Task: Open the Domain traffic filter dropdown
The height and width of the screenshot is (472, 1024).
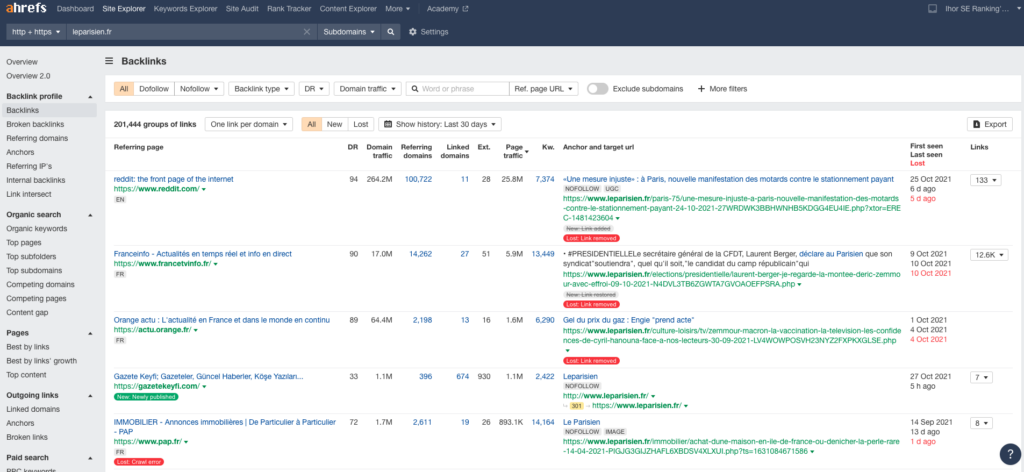Action: tap(368, 89)
